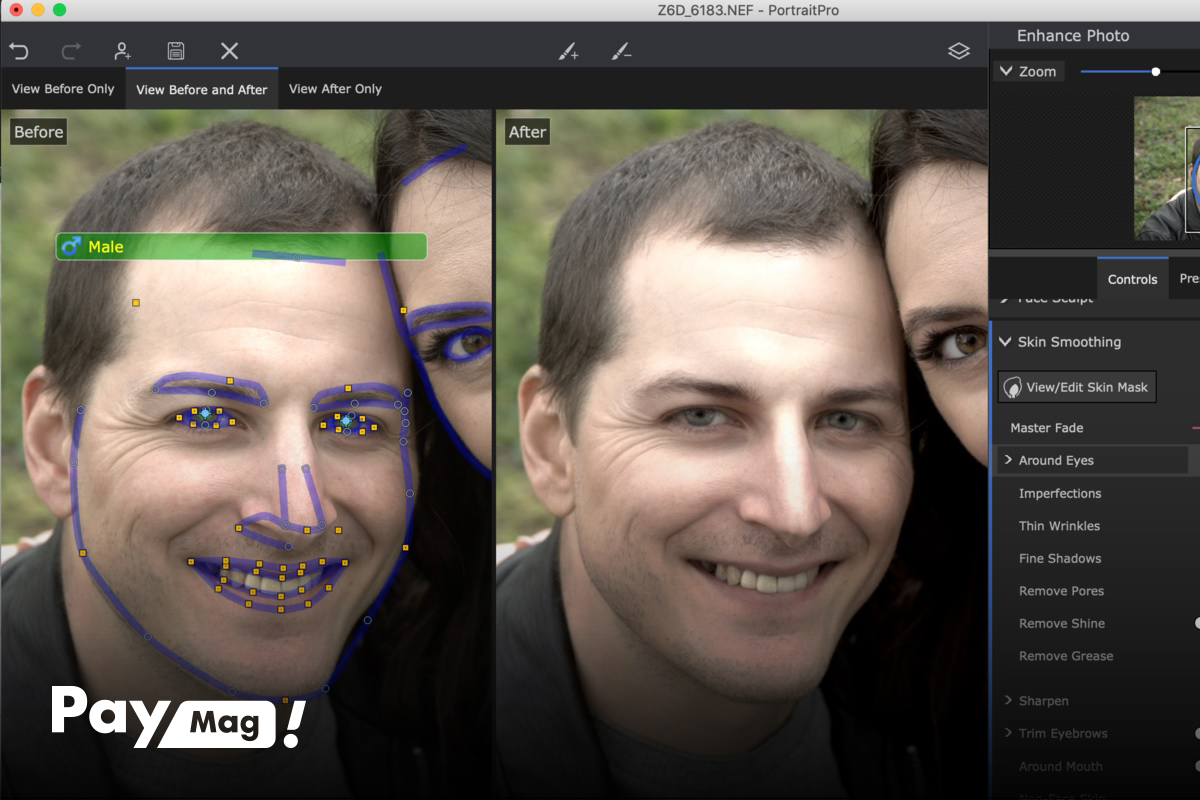The image size is (1200, 800).
Task: Enable the Remove Shine skin option
Action: tap(1061, 623)
